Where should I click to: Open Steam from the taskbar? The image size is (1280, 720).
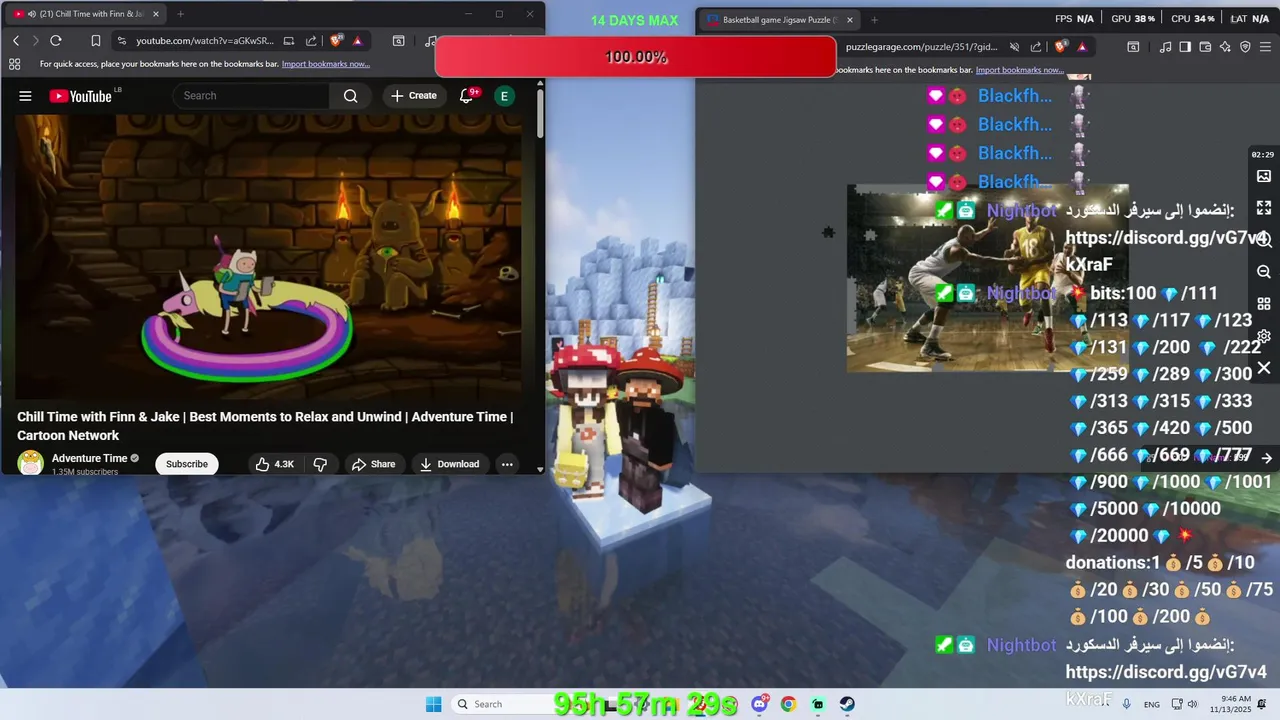click(x=847, y=704)
